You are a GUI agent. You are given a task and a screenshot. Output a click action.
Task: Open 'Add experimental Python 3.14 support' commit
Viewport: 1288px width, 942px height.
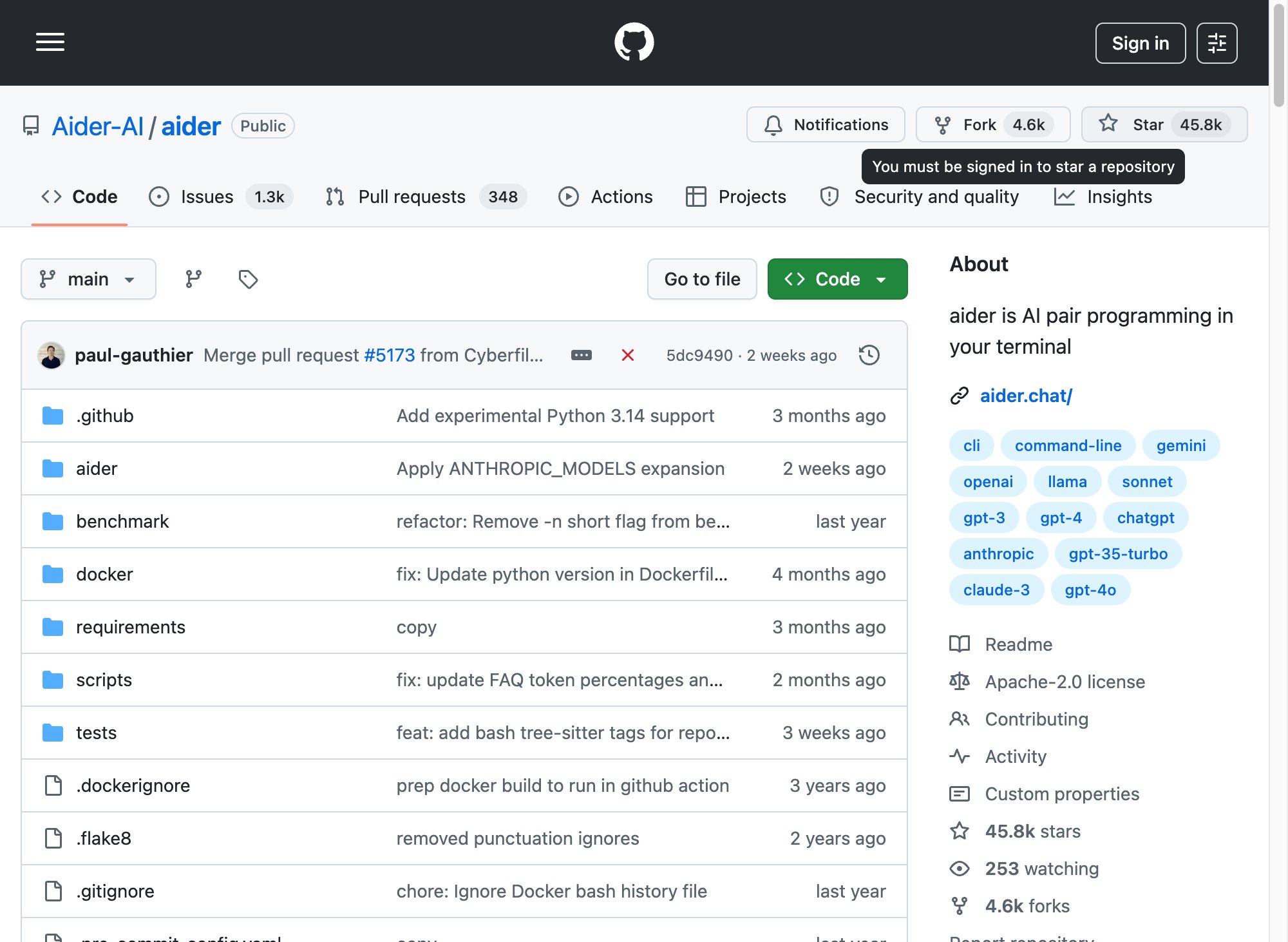coord(555,416)
